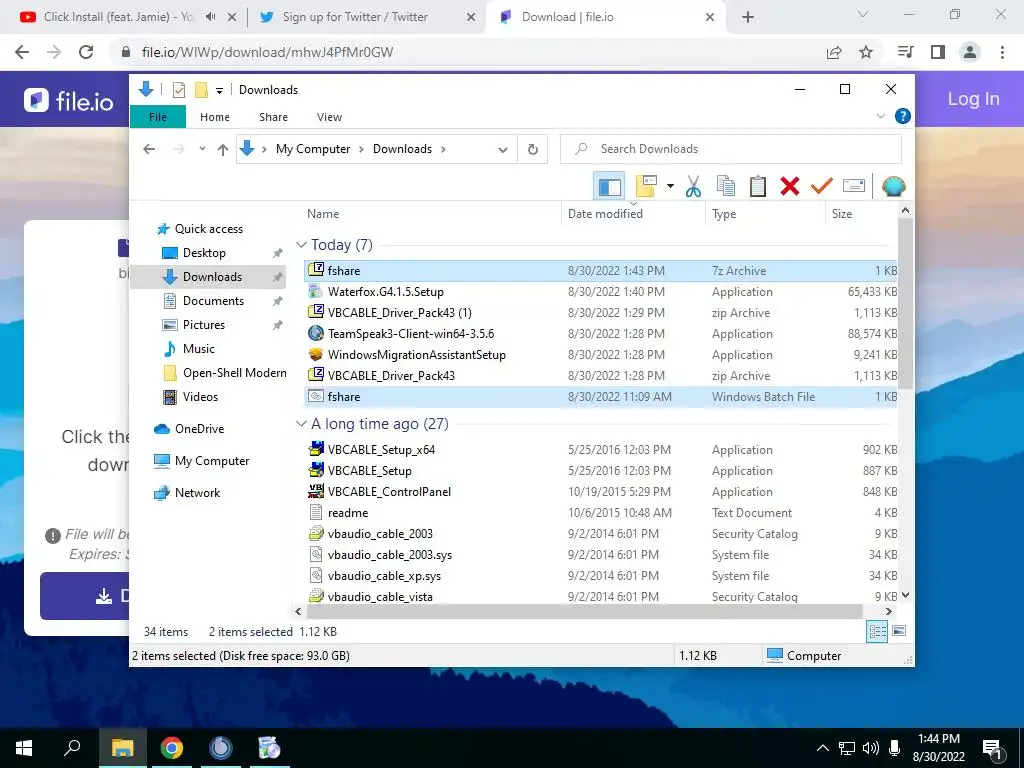Open the File ribbon tab

tap(158, 117)
